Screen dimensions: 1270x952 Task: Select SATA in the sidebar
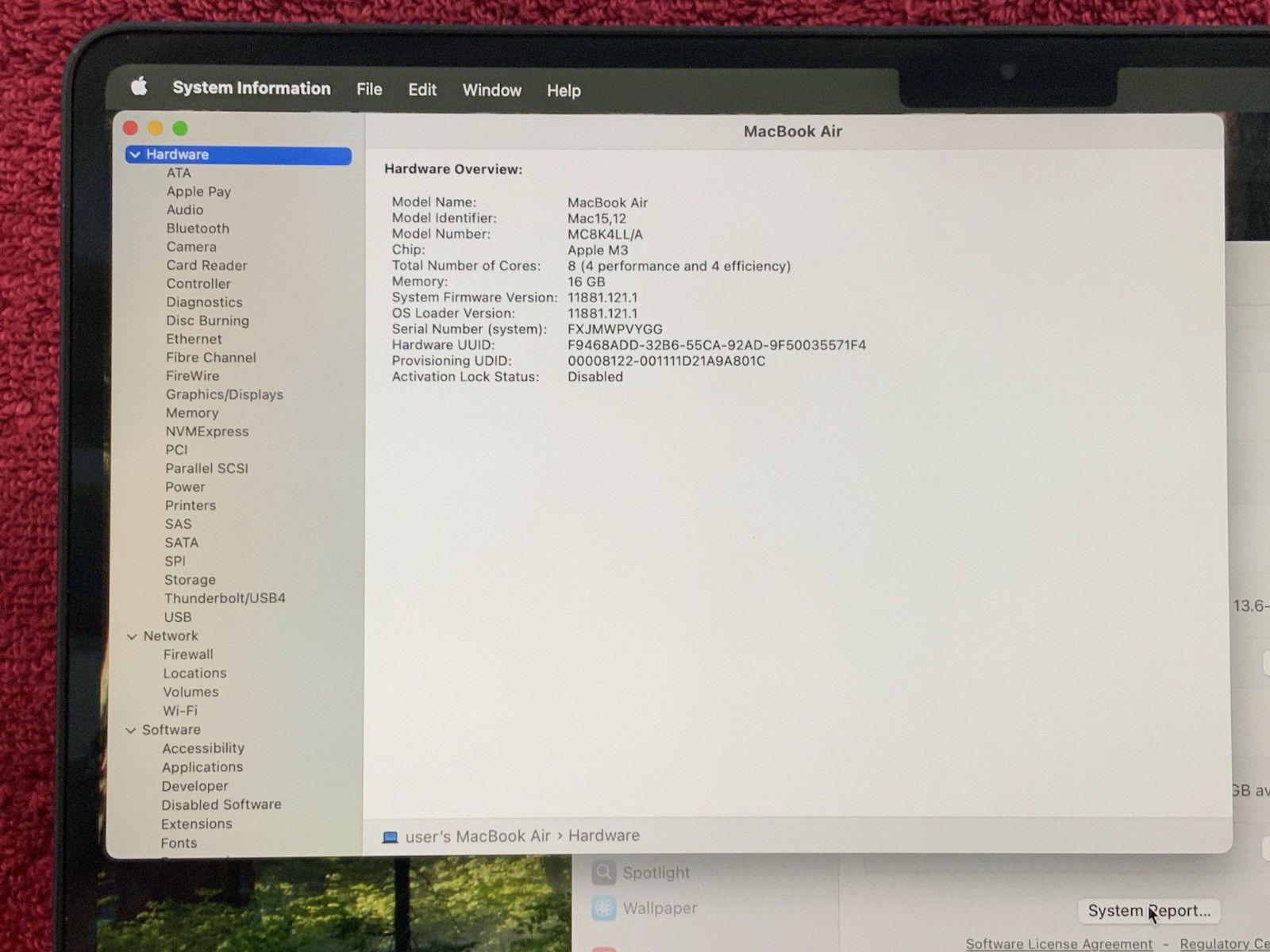tap(181, 543)
